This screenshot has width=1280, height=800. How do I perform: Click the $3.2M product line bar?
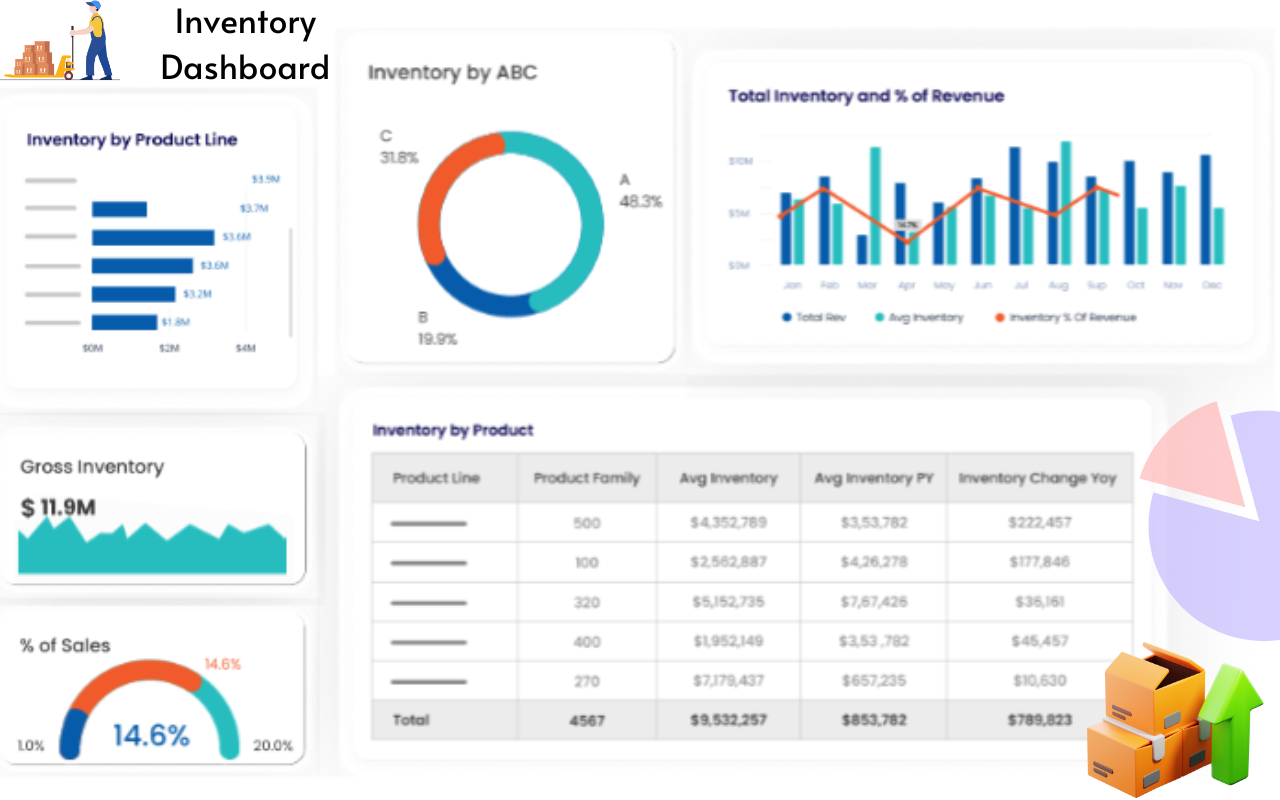pyautogui.click(x=134, y=294)
